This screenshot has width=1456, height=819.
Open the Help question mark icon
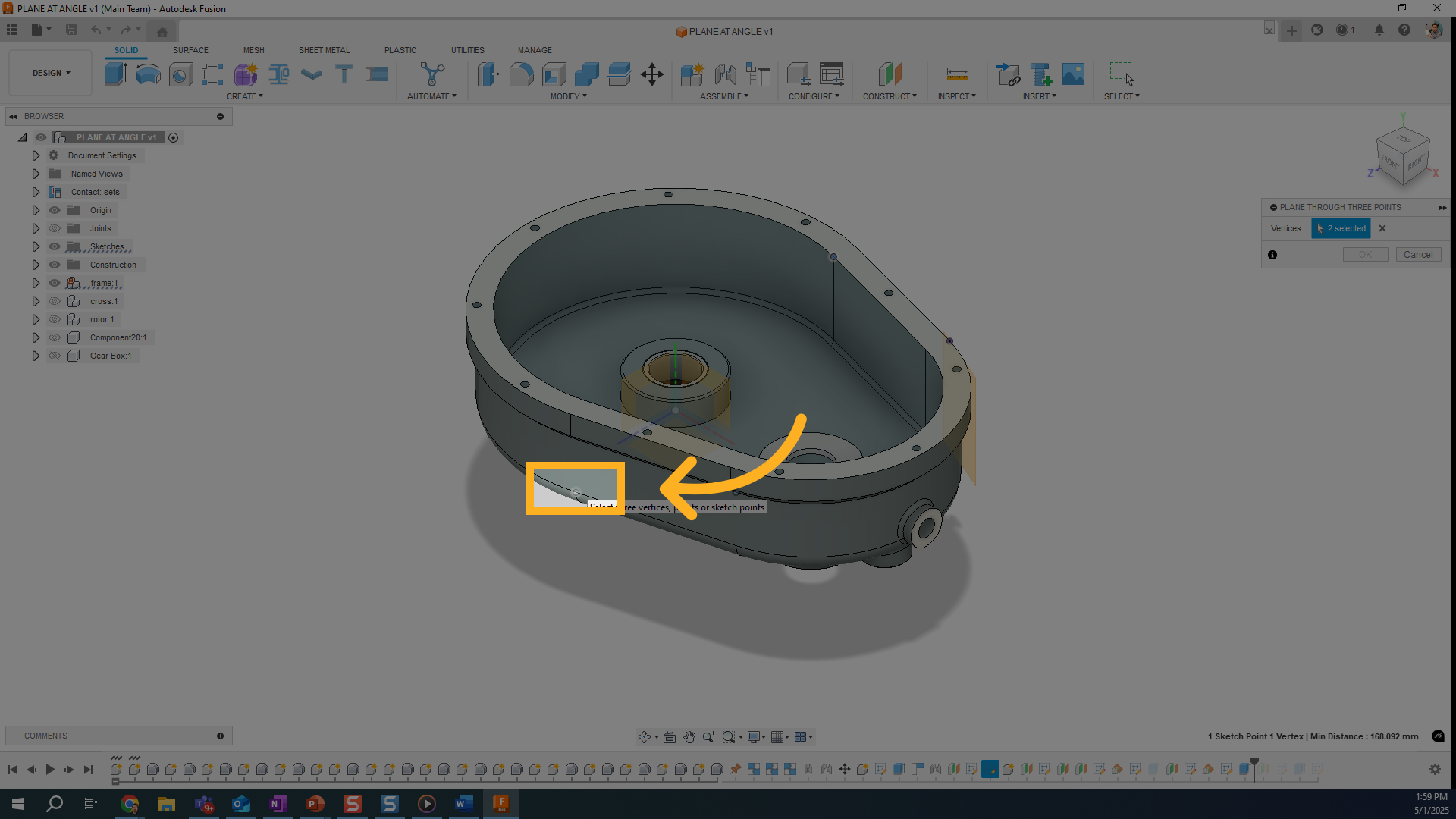[1404, 30]
